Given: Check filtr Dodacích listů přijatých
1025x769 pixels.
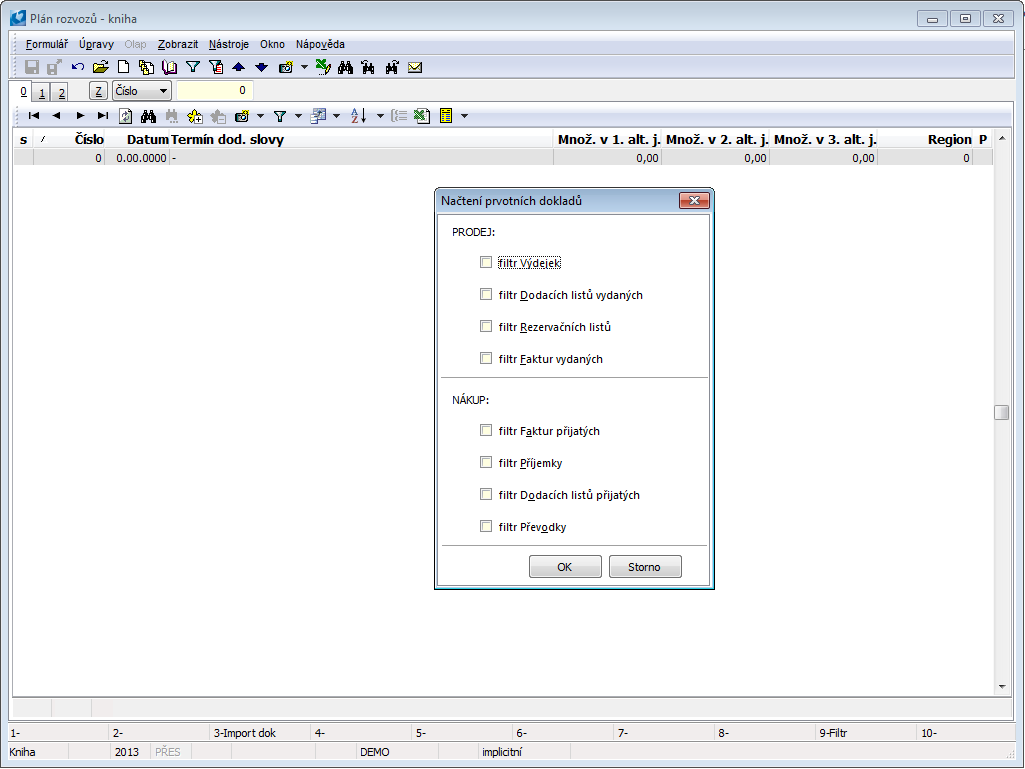Looking at the screenshot, I should tap(486, 494).
